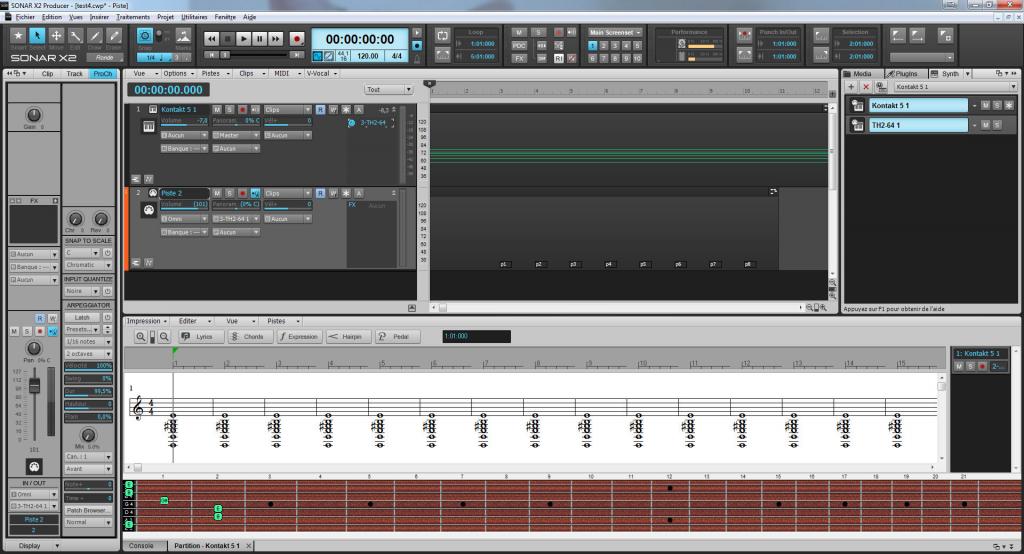The width and height of the screenshot is (1024, 554).
Task: Click the Hairpin tool button
Action: 348,336
